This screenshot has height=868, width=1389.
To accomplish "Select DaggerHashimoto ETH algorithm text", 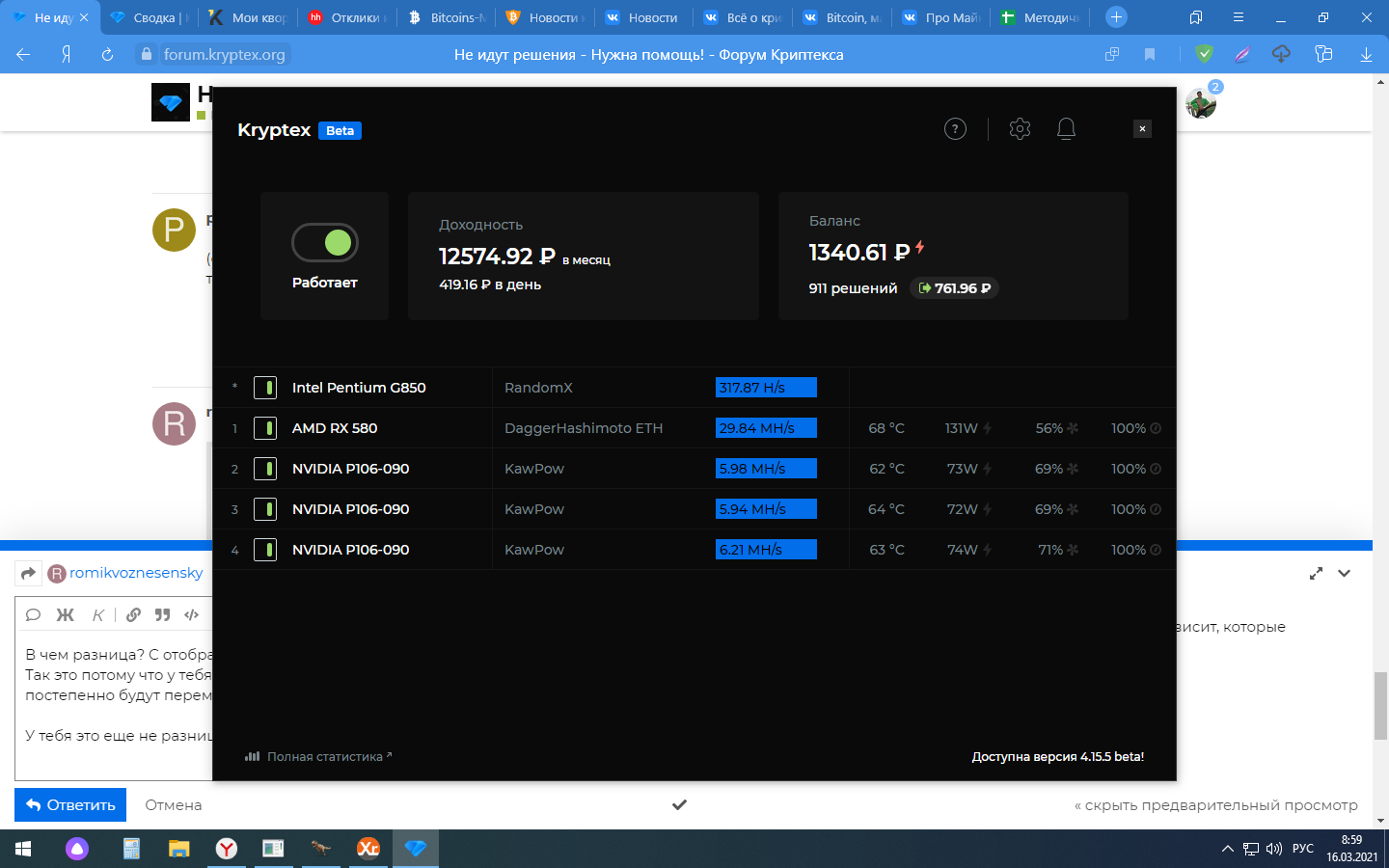I will 584,428.
